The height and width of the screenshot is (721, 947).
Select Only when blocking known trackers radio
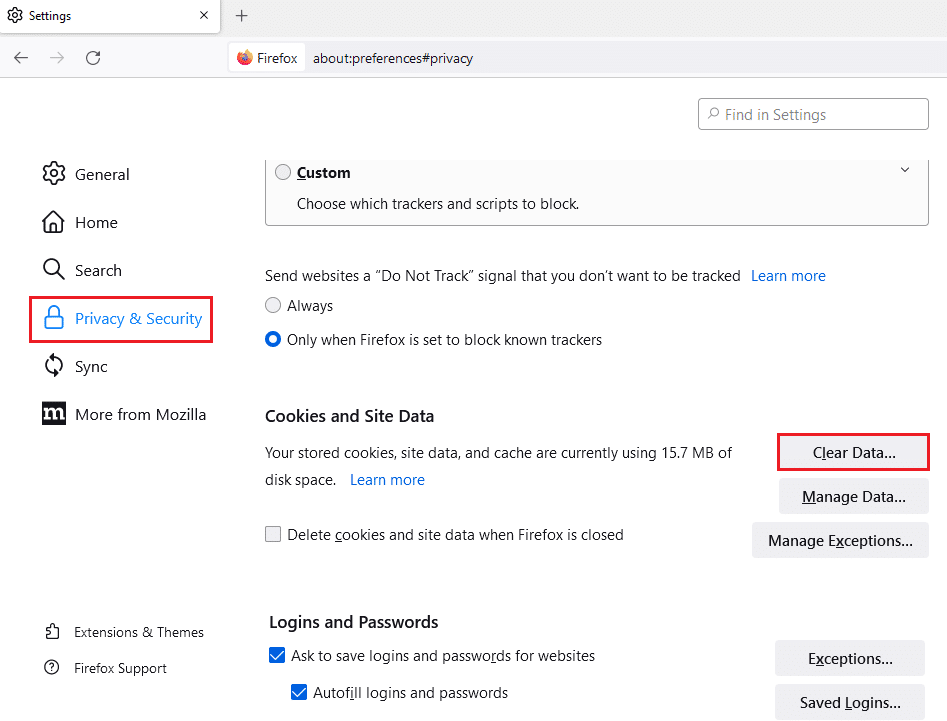coord(273,339)
